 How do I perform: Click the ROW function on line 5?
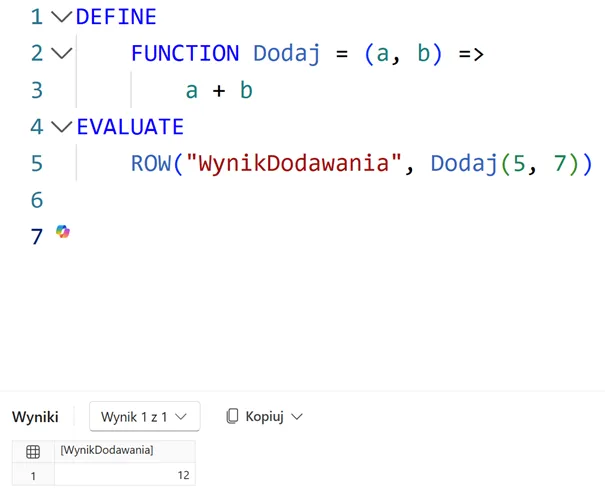pyautogui.click(x=150, y=163)
